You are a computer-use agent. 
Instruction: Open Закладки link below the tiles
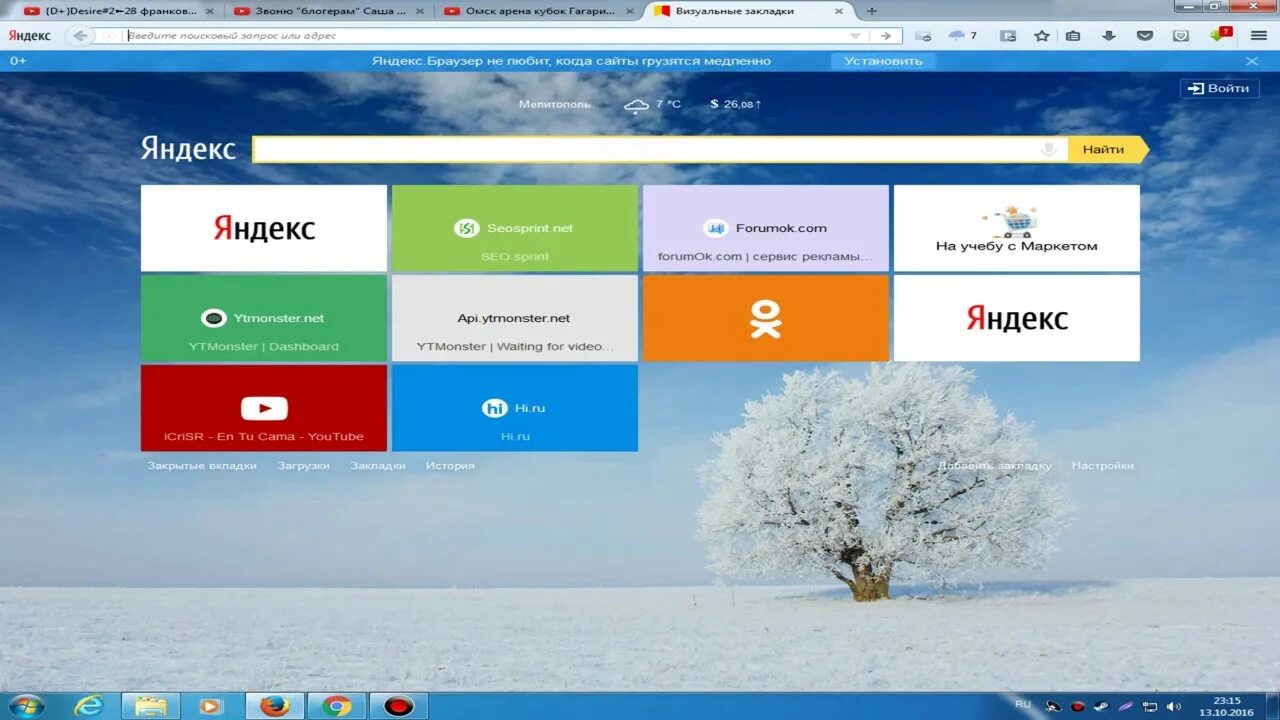(x=378, y=466)
